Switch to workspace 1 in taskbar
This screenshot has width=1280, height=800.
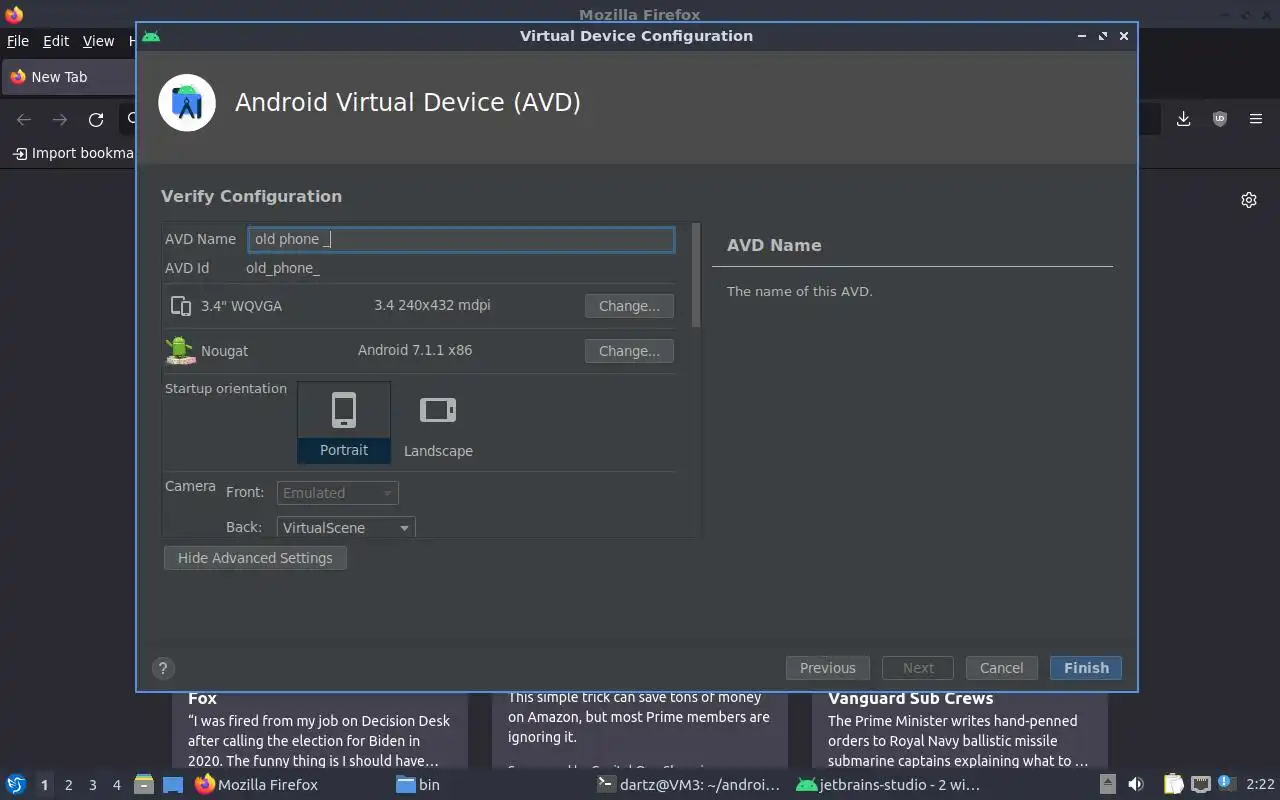tap(44, 785)
